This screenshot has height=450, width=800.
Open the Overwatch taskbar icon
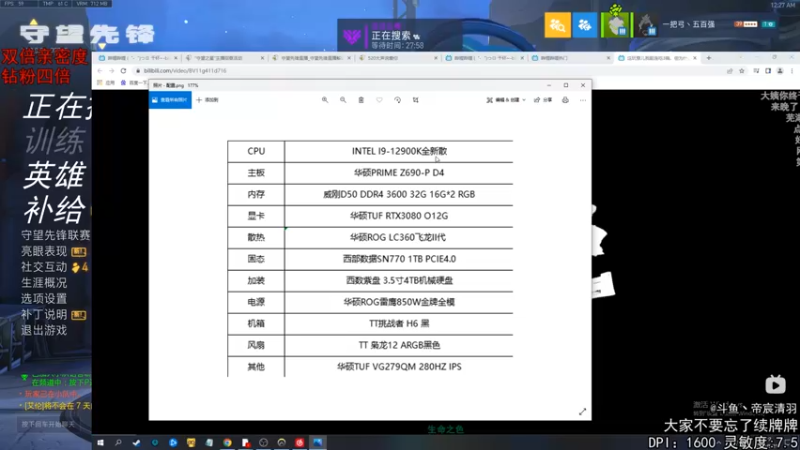coord(282,442)
